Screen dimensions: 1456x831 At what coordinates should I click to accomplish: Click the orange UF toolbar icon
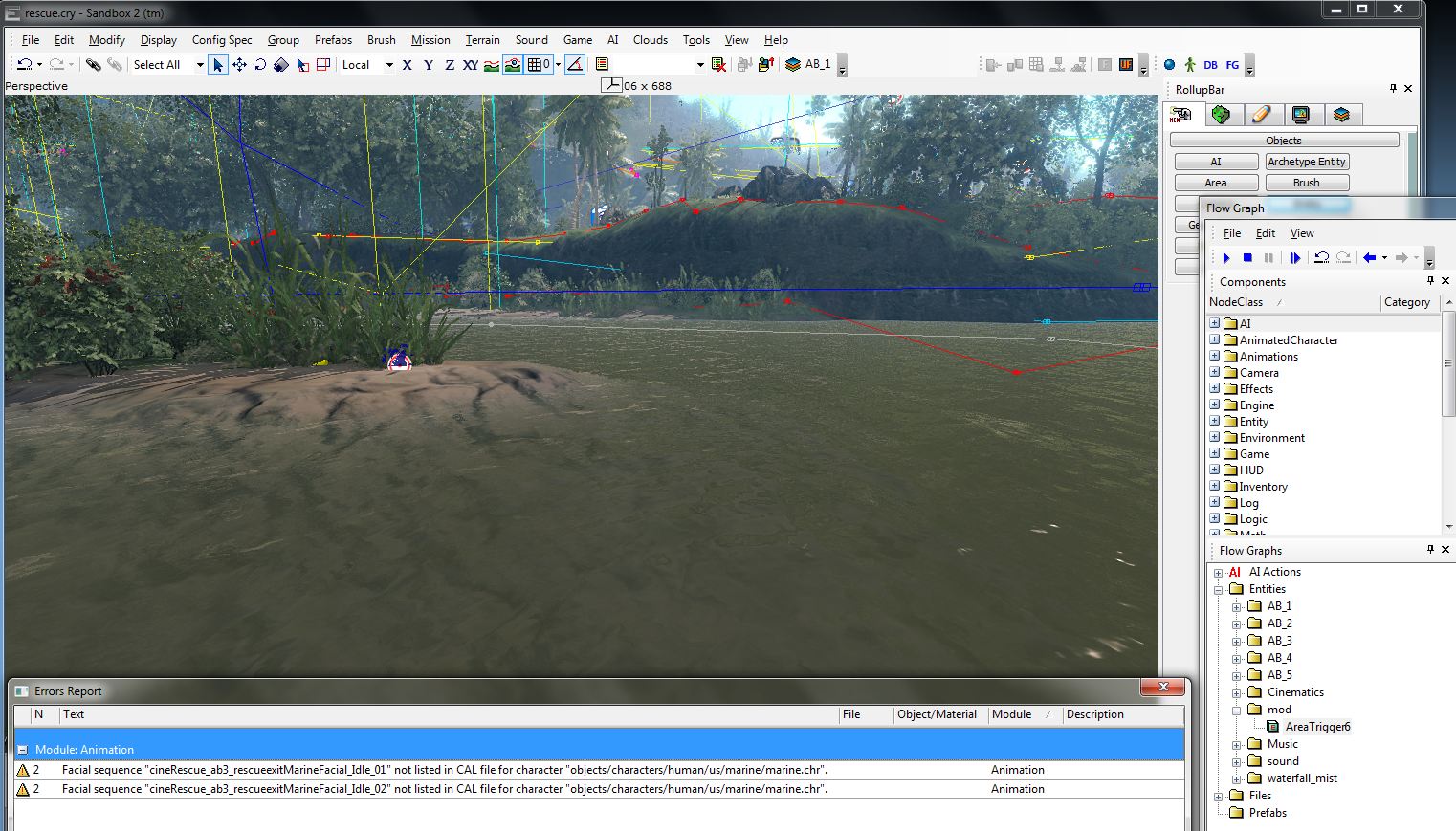(x=1126, y=65)
